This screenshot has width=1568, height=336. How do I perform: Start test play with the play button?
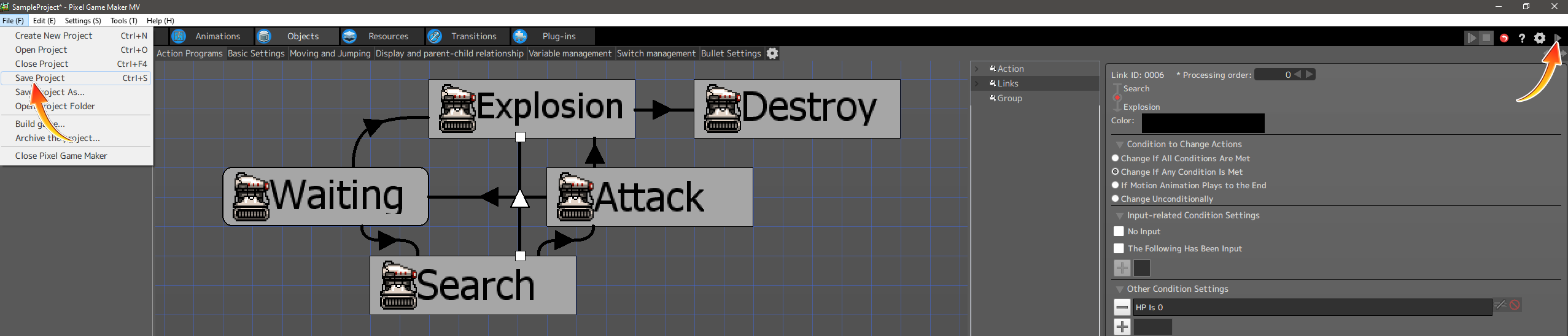pos(1472,38)
